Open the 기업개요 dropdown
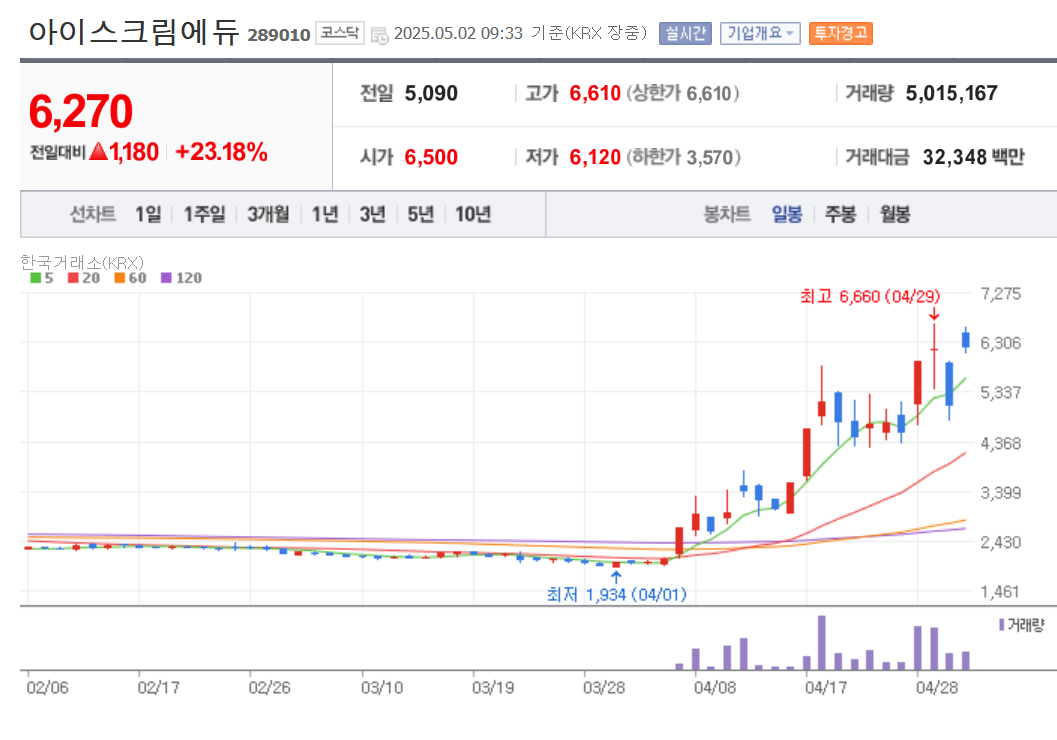The height and width of the screenshot is (740, 1057). (x=760, y=33)
